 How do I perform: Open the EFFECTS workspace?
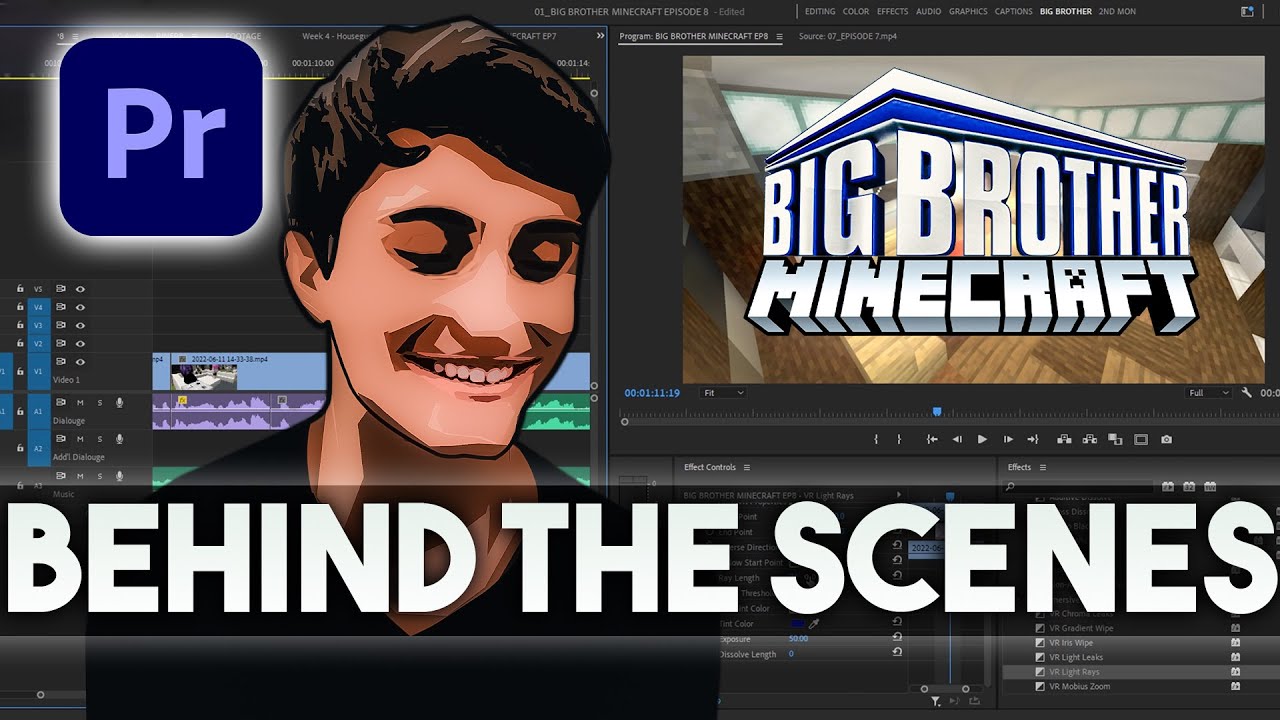(893, 11)
